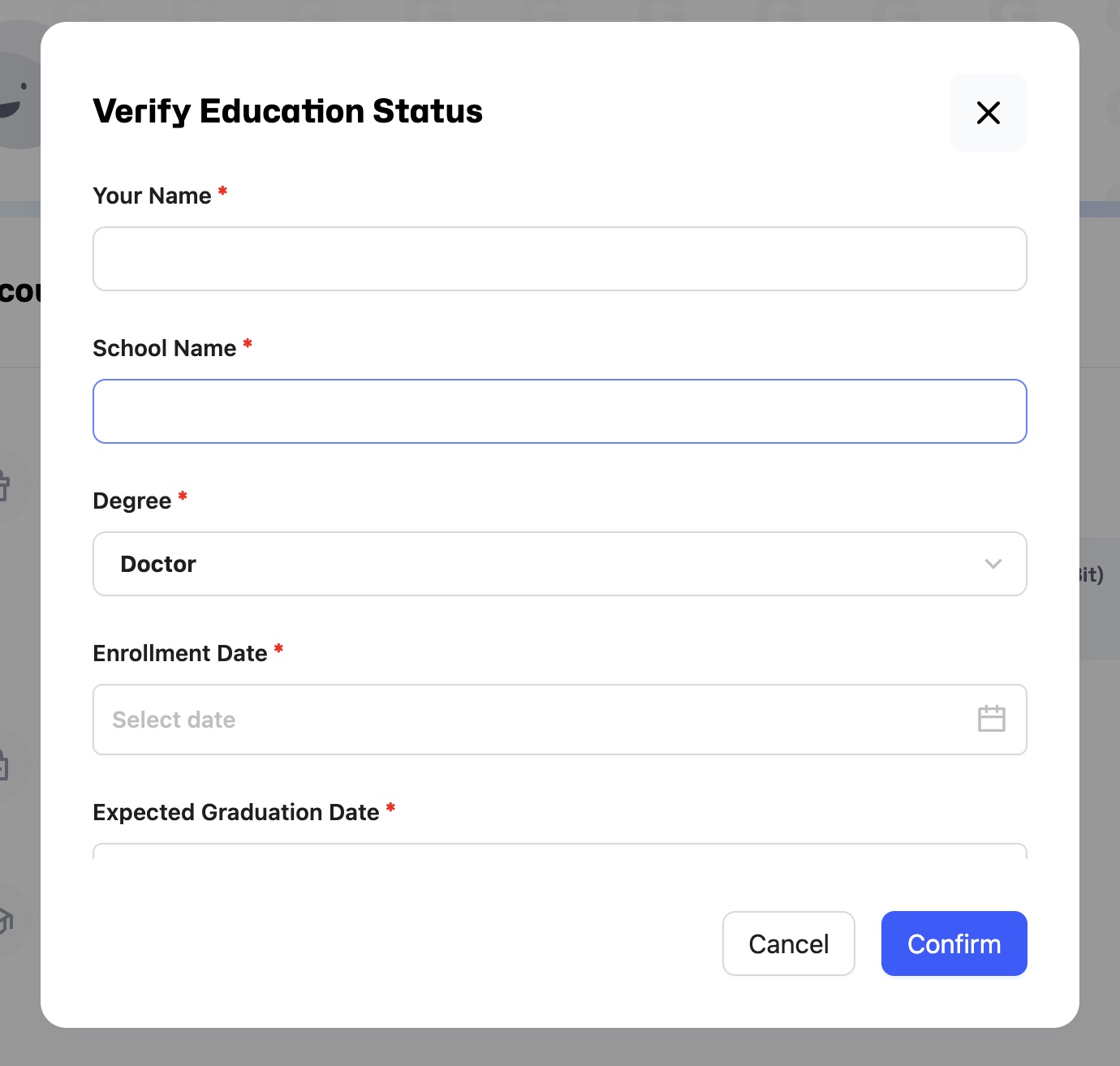This screenshot has height=1066, width=1120.
Task: Open the Degree selector showing Doctor
Action: 559,564
